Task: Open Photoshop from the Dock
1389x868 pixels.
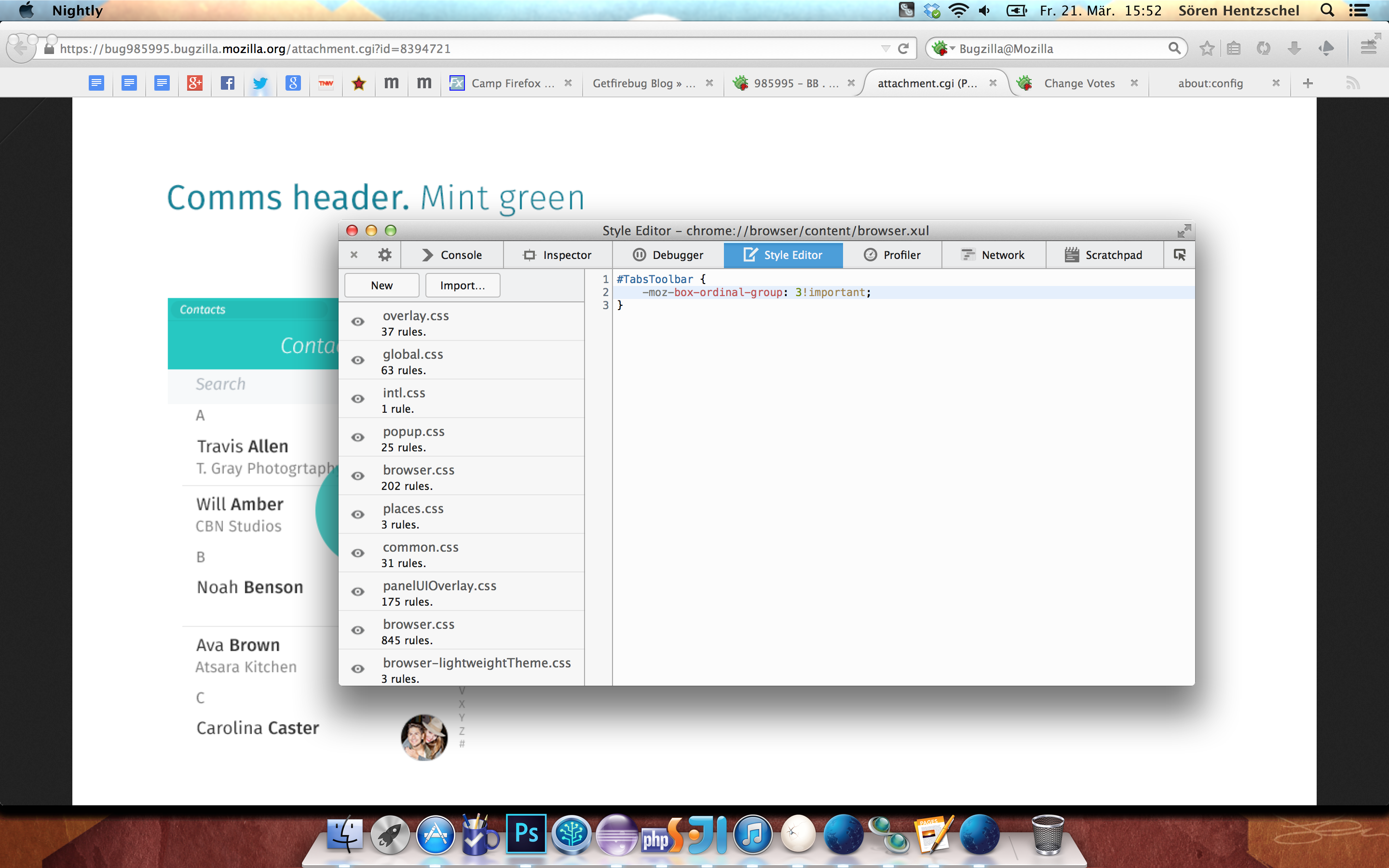Action: [526, 834]
